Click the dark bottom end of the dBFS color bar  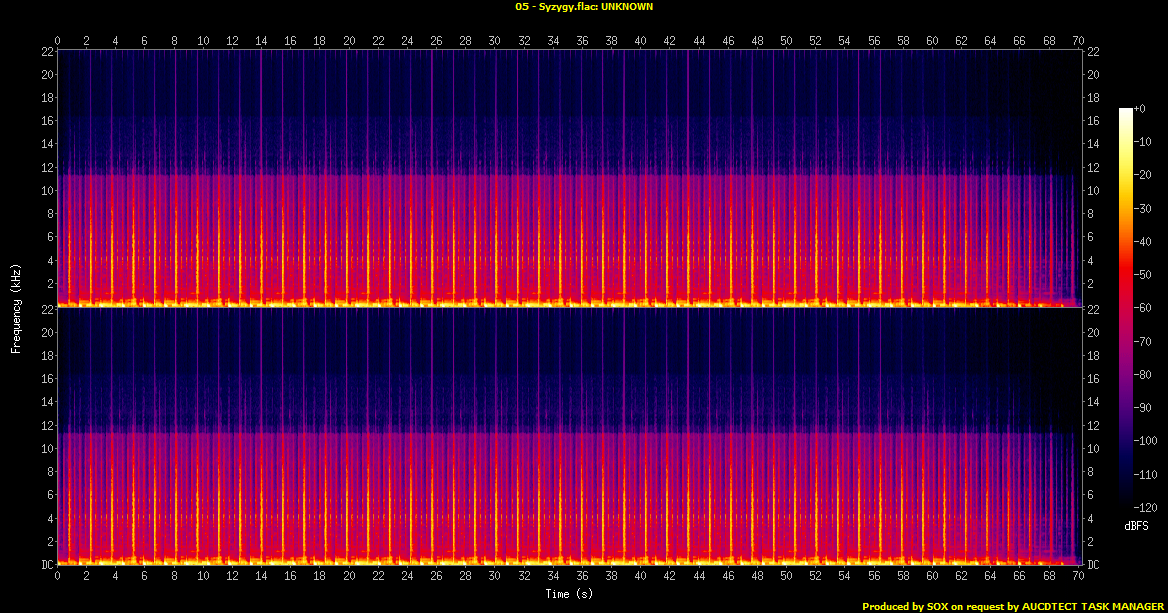pos(1126,503)
